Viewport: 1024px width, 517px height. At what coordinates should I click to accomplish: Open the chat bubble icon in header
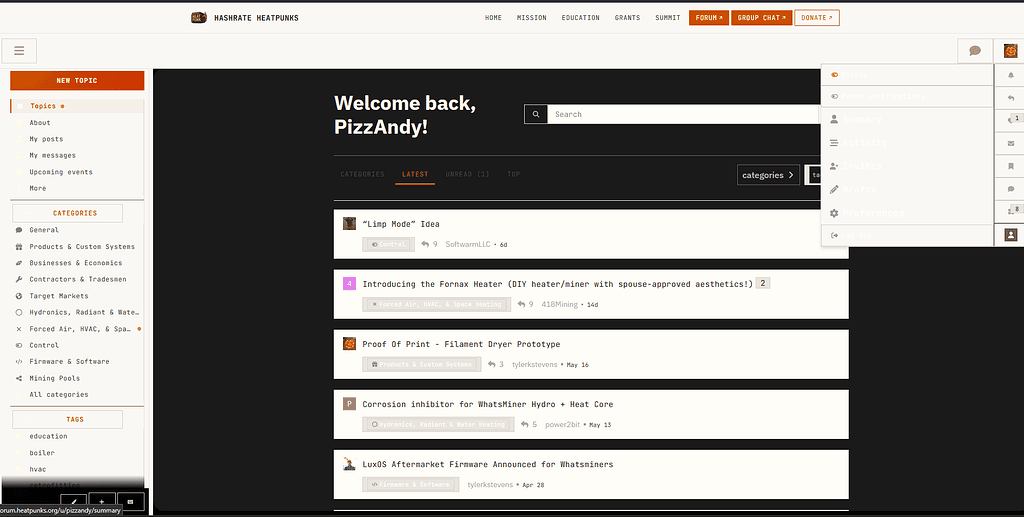pos(975,51)
